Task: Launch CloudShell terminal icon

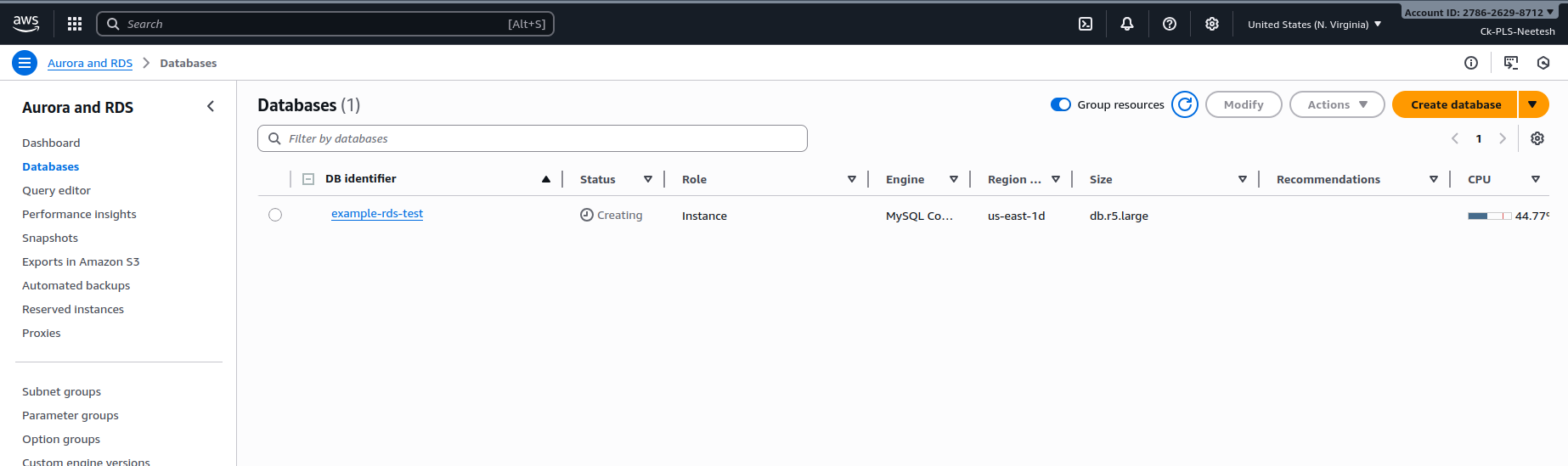Action: (1086, 24)
